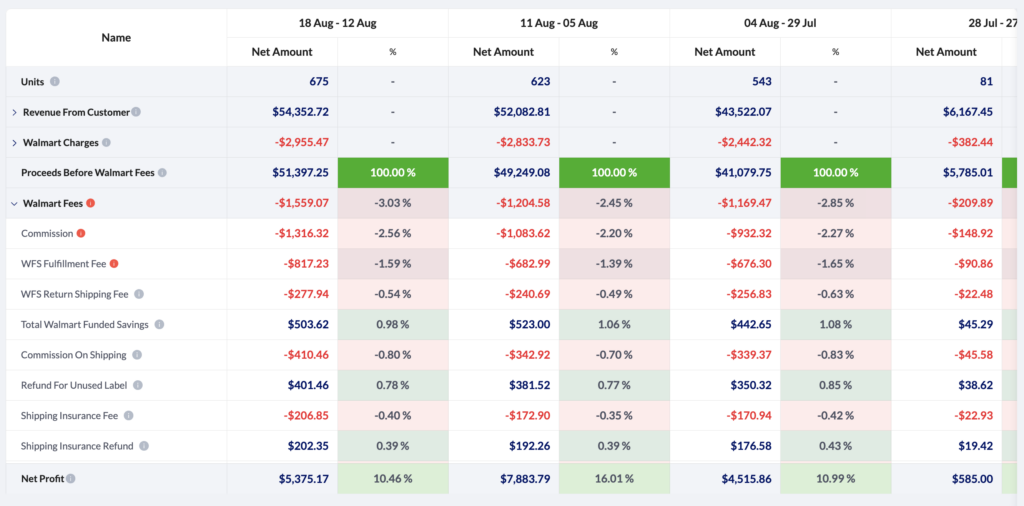This screenshot has height=506, width=1024.
Task: Click the info icon beside Units
Action: pyautogui.click(x=55, y=82)
